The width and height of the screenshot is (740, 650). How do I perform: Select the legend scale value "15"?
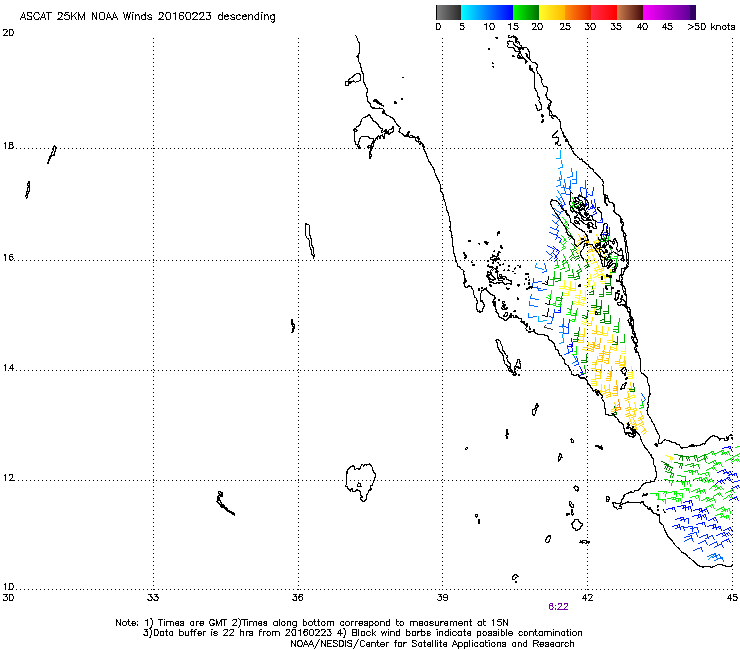(x=513, y=27)
